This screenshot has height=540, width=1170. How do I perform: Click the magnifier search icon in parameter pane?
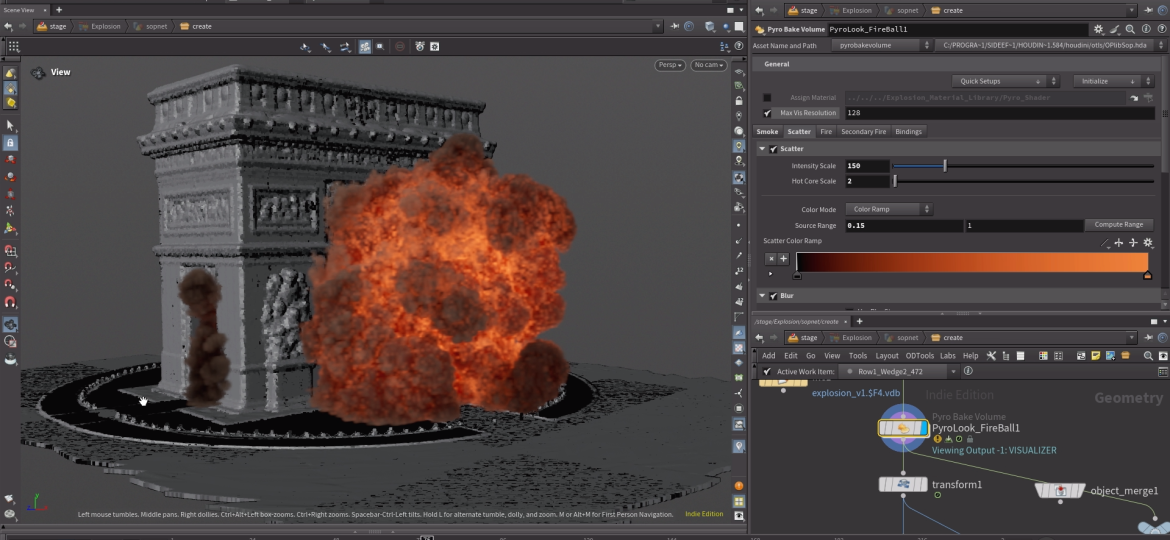pos(1129,30)
